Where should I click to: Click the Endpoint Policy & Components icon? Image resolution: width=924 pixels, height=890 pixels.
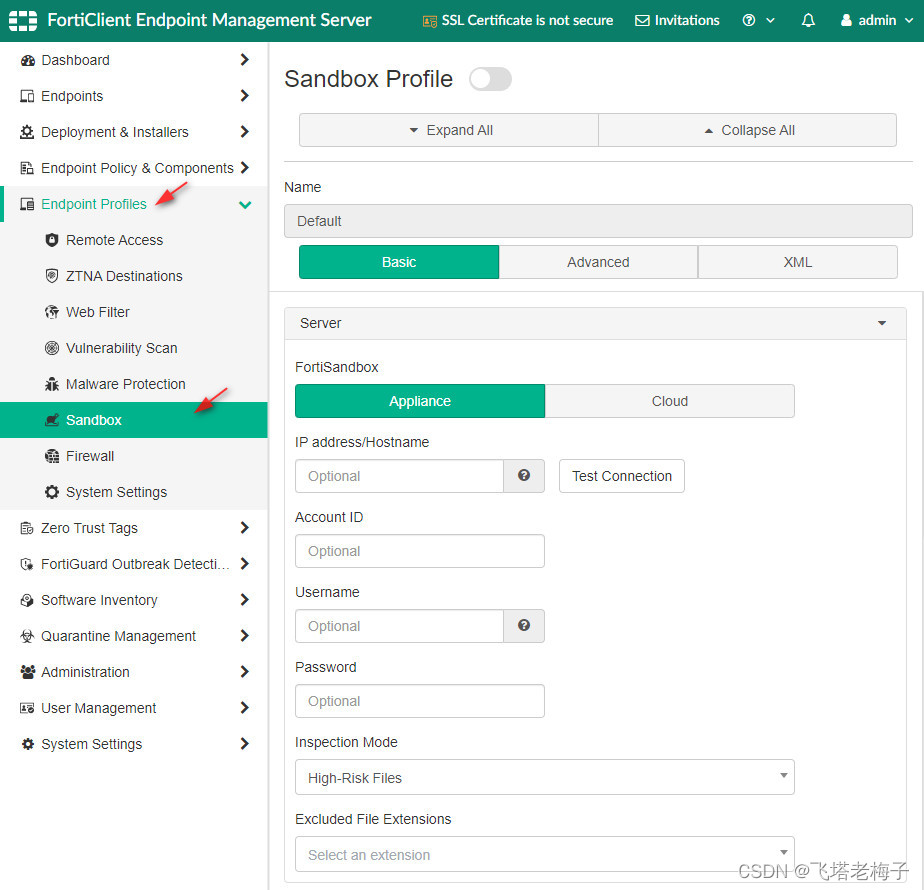pyautogui.click(x=27, y=168)
